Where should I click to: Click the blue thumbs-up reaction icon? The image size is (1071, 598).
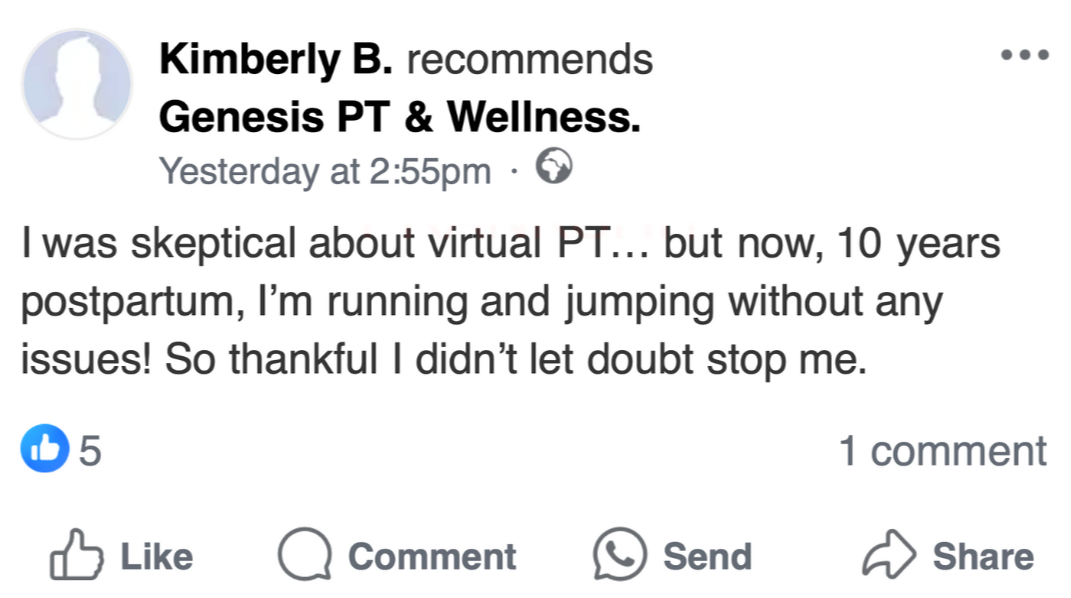(42, 450)
